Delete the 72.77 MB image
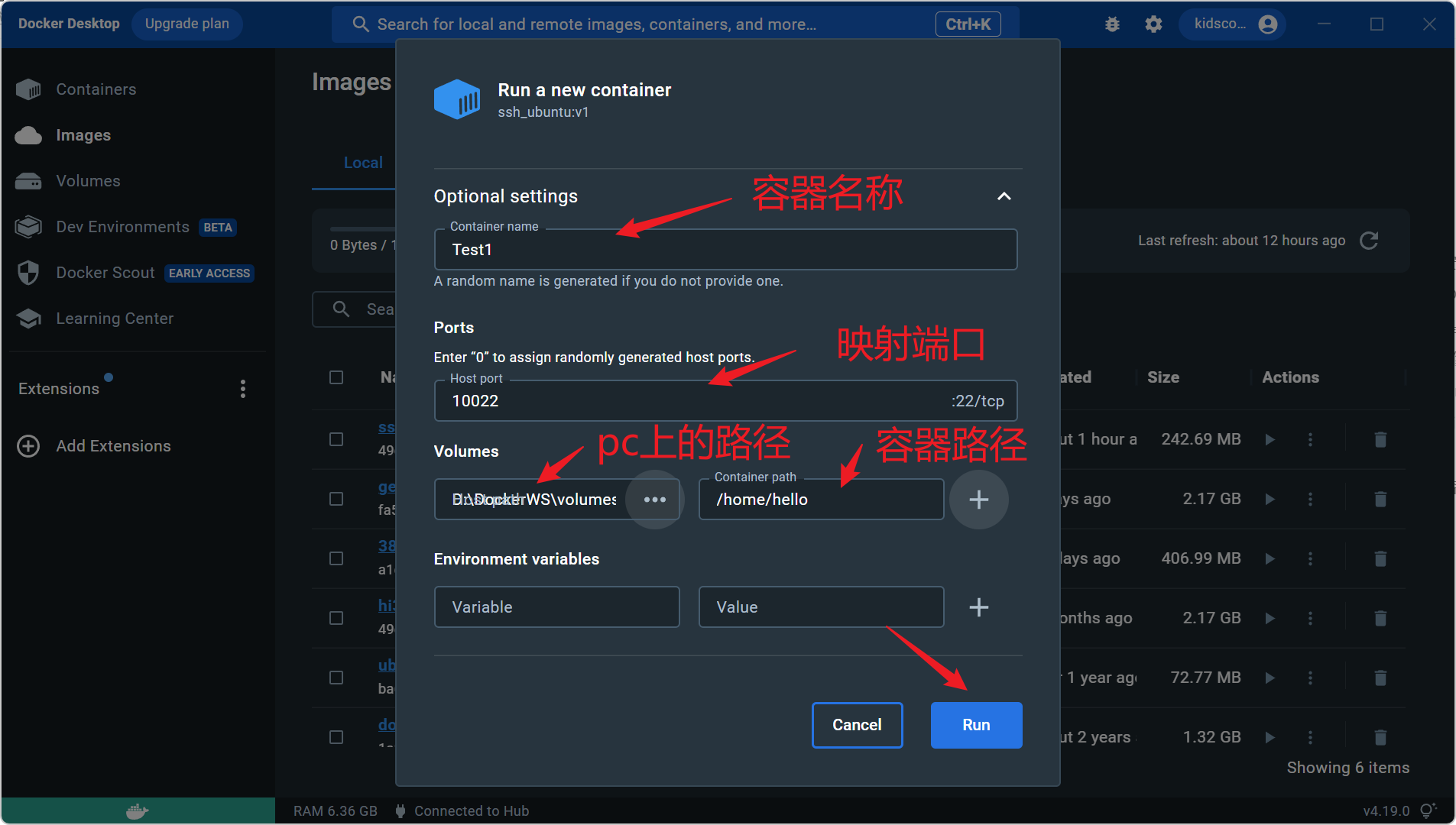Screen dimensions: 1456x825 [1380, 678]
